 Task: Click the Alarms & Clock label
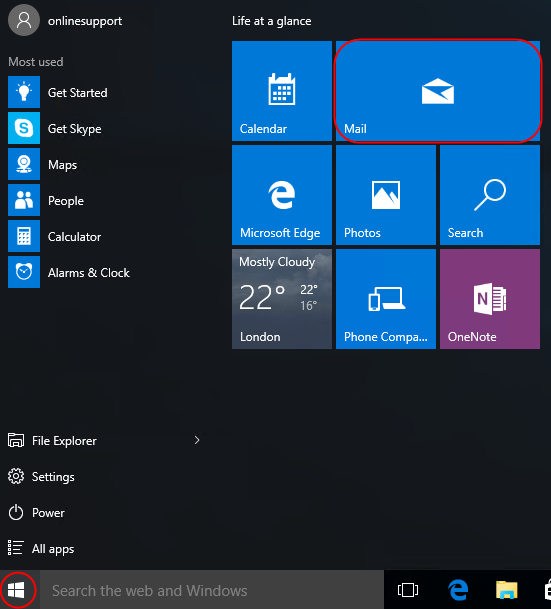click(x=89, y=273)
